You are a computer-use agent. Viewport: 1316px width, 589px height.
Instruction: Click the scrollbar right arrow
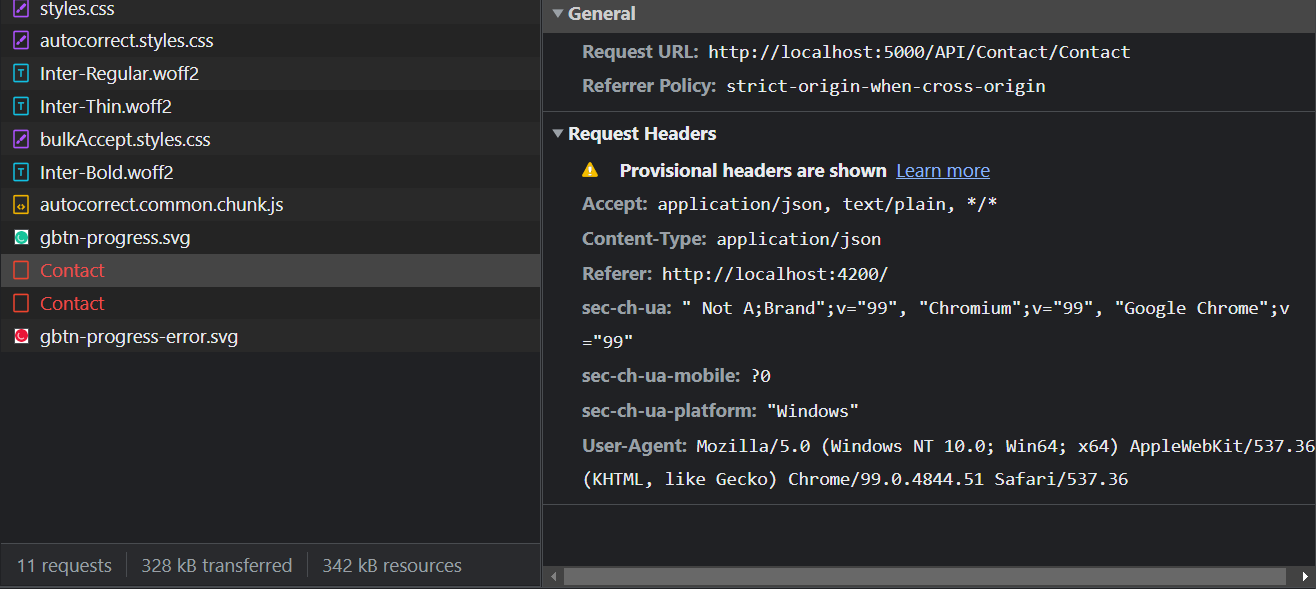pyautogui.click(x=1304, y=577)
